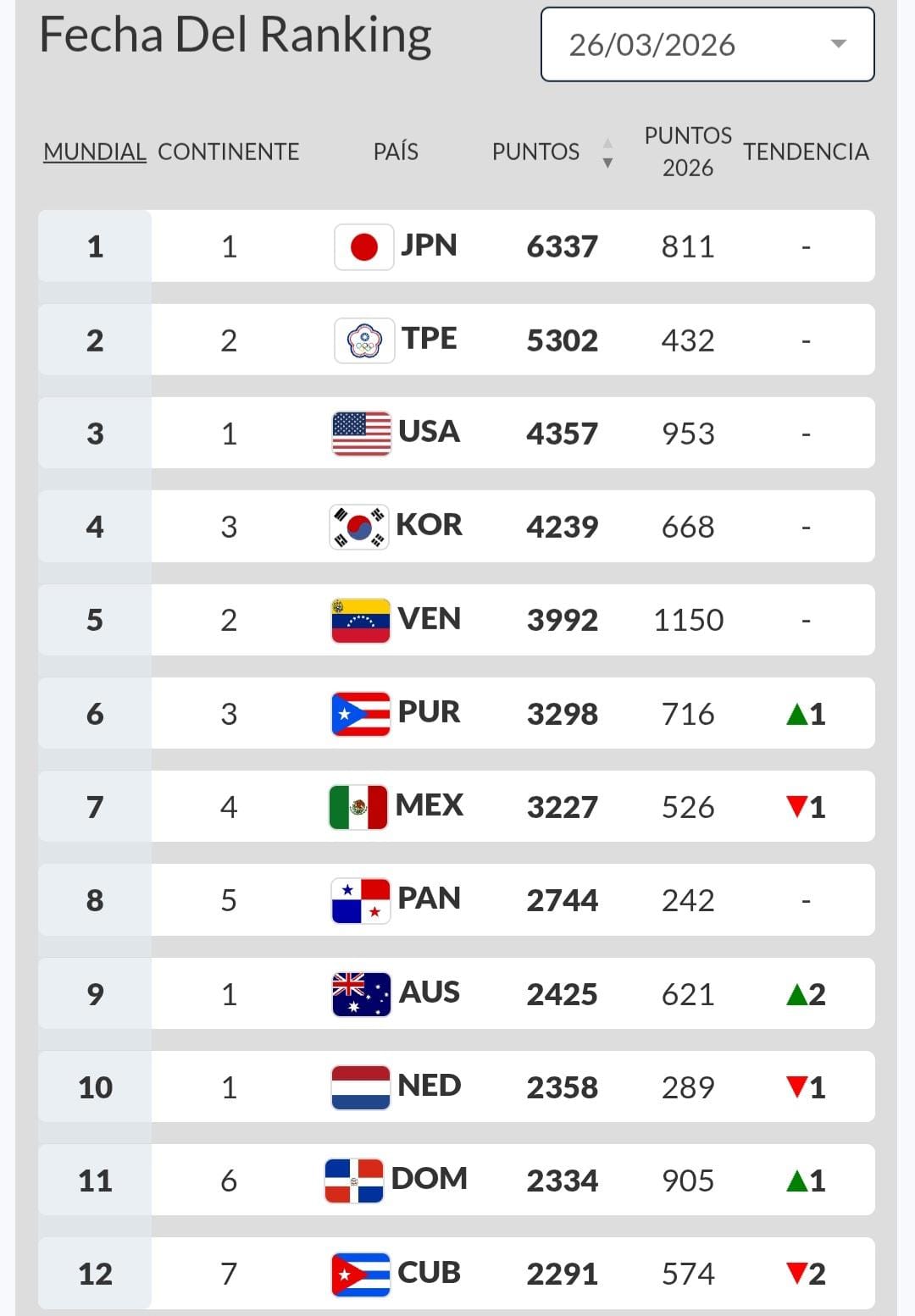This screenshot has width=915, height=1316.
Task: Sort by the PUNTOS sort arrows
Action: pyautogui.click(x=607, y=152)
